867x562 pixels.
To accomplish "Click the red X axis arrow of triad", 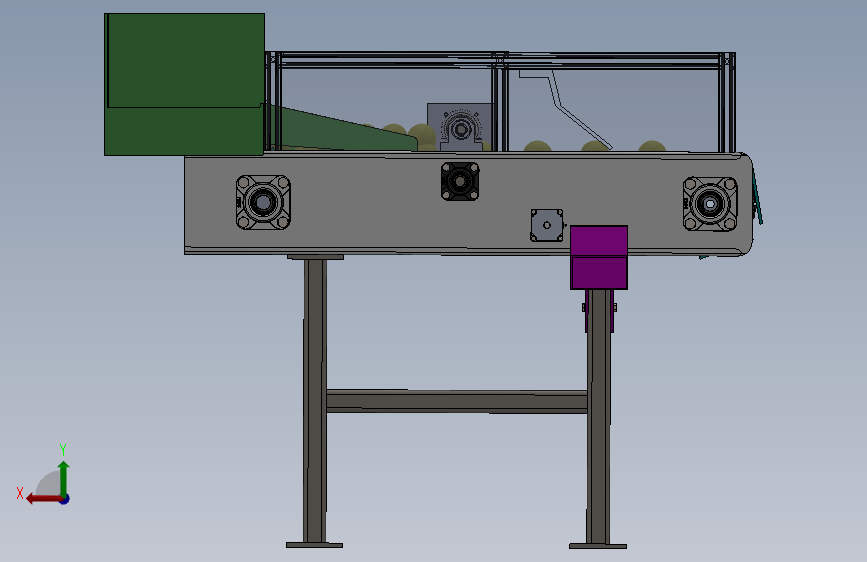I will (44, 499).
